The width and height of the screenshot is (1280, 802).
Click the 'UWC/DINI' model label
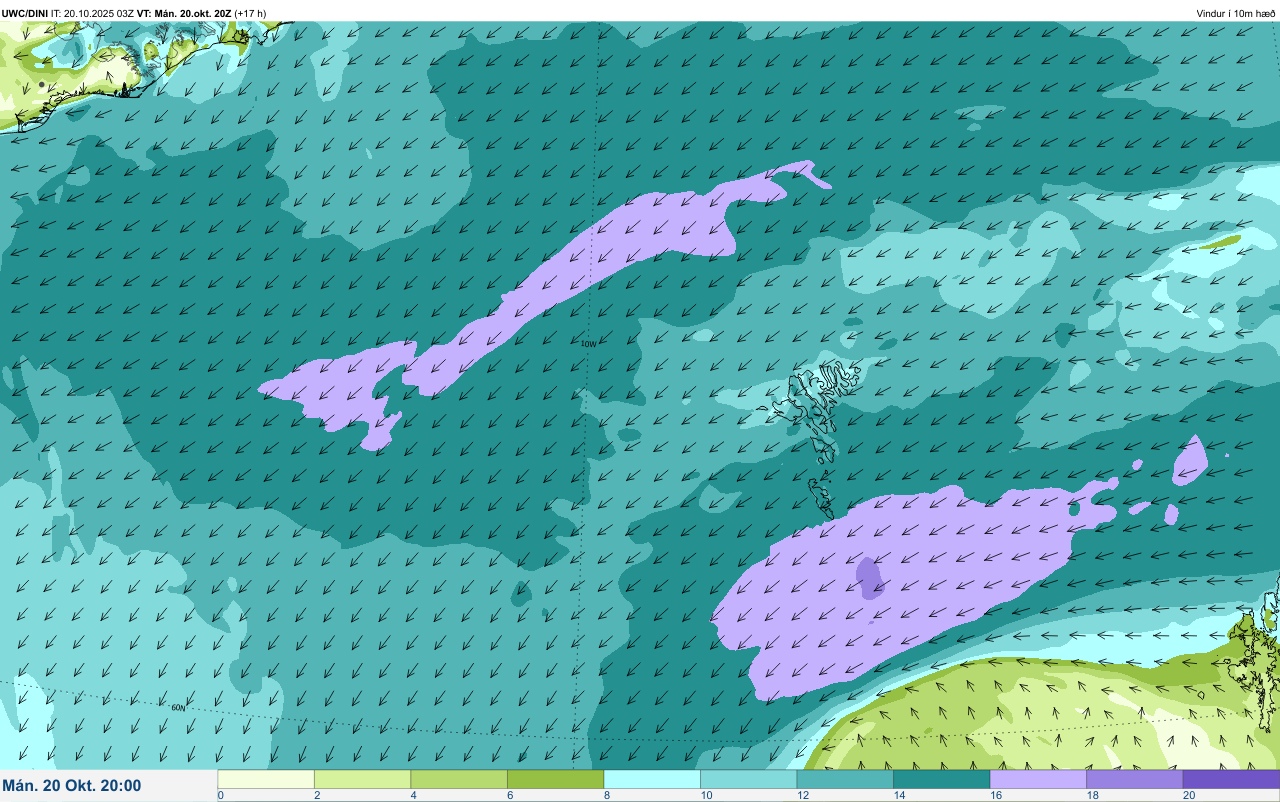25,13
